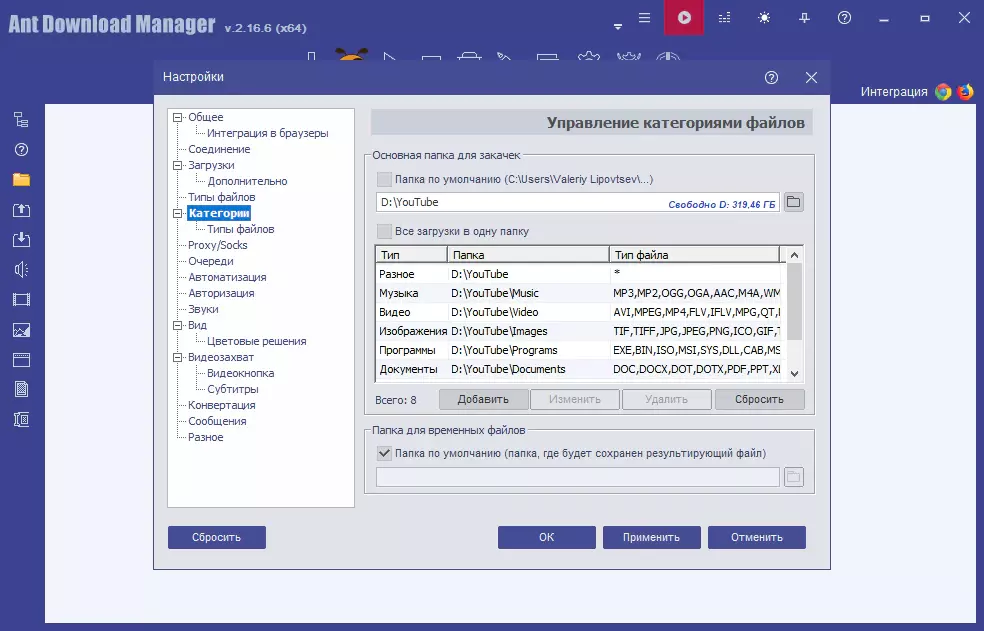Click the Firefox integration icon
The height and width of the screenshot is (631, 984).
tap(965, 92)
